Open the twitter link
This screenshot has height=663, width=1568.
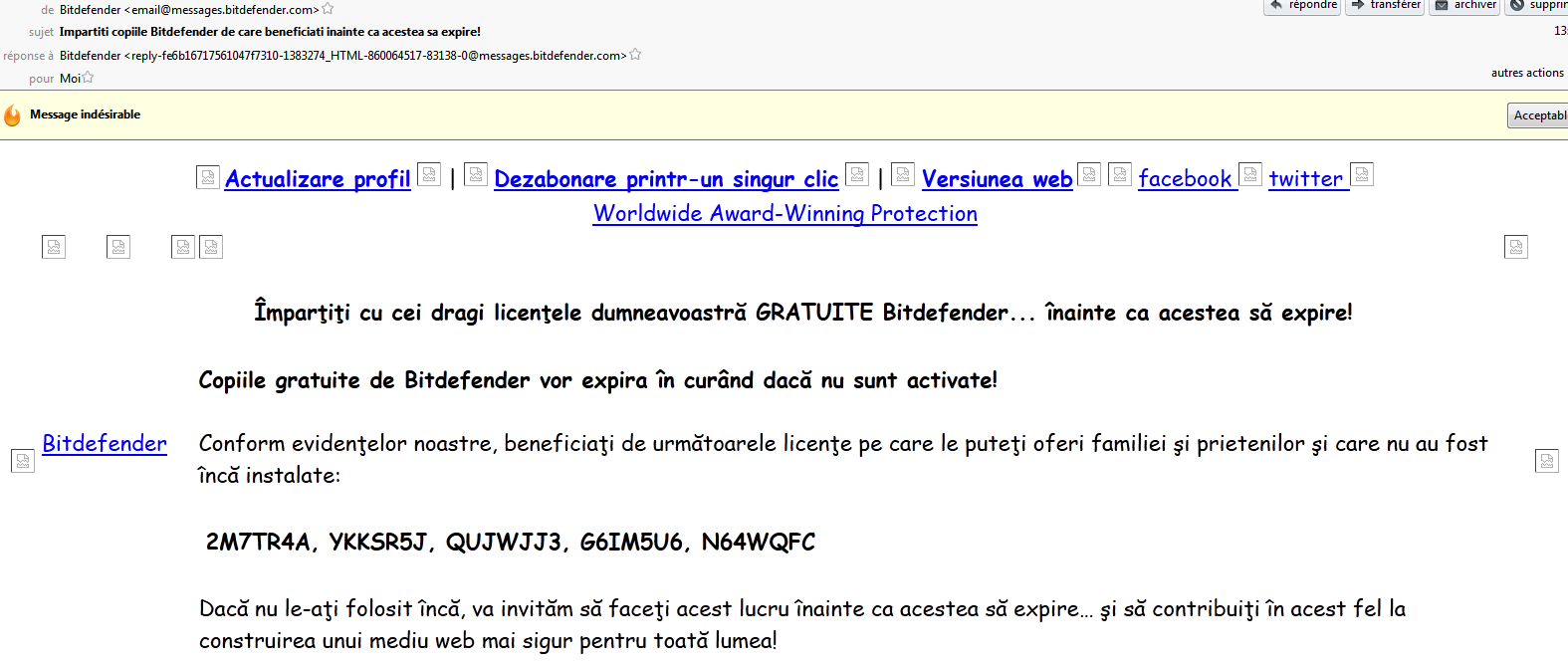pyautogui.click(x=1306, y=179)
